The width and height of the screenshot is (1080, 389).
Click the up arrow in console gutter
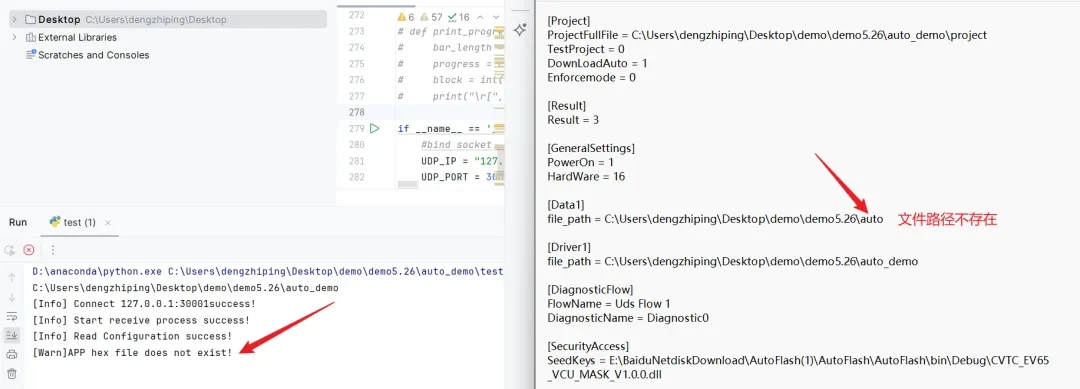12,277
